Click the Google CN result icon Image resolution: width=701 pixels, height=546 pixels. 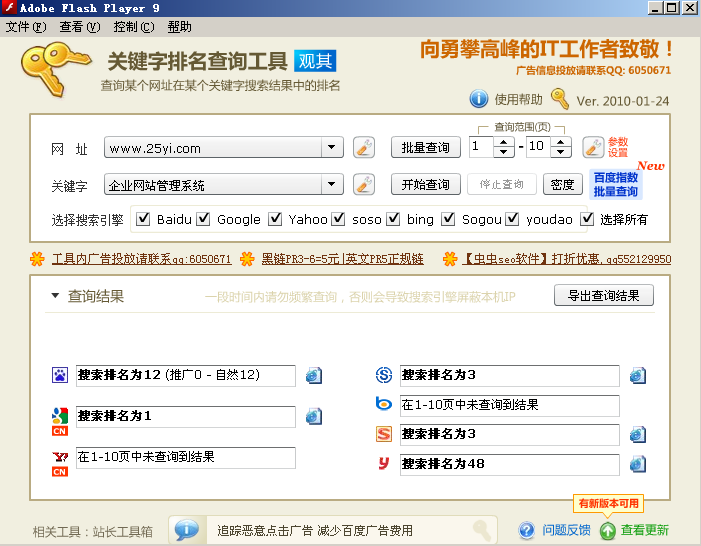point(60,422)
